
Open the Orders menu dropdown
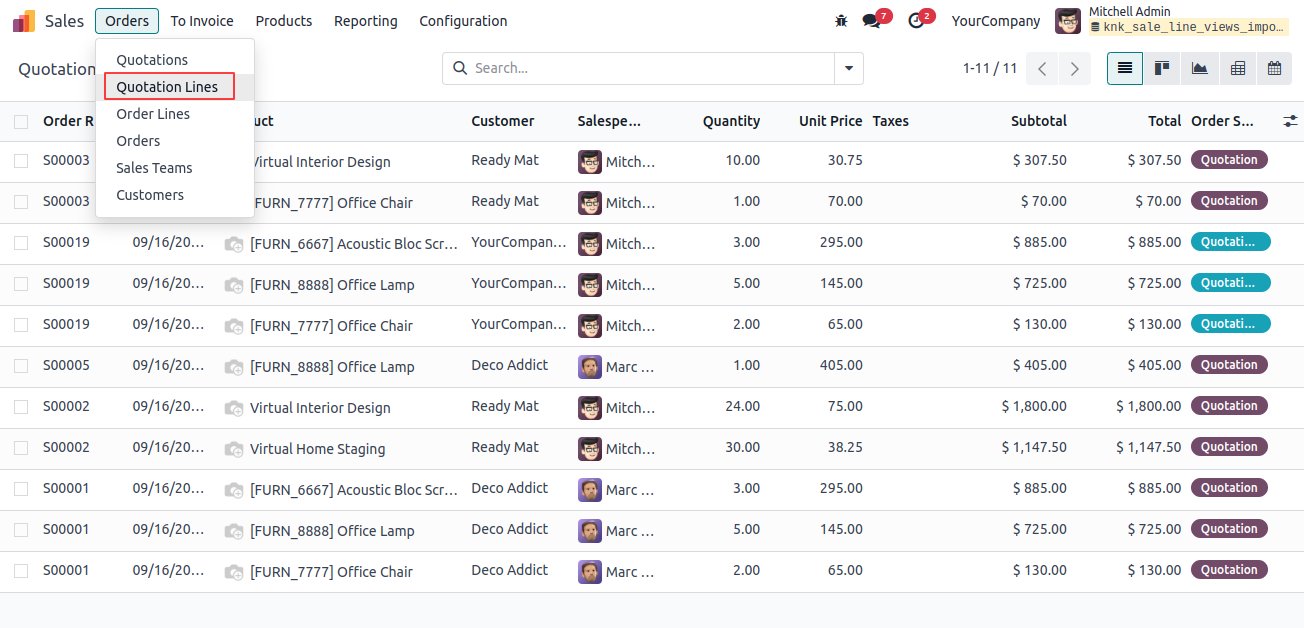point(127,21)
